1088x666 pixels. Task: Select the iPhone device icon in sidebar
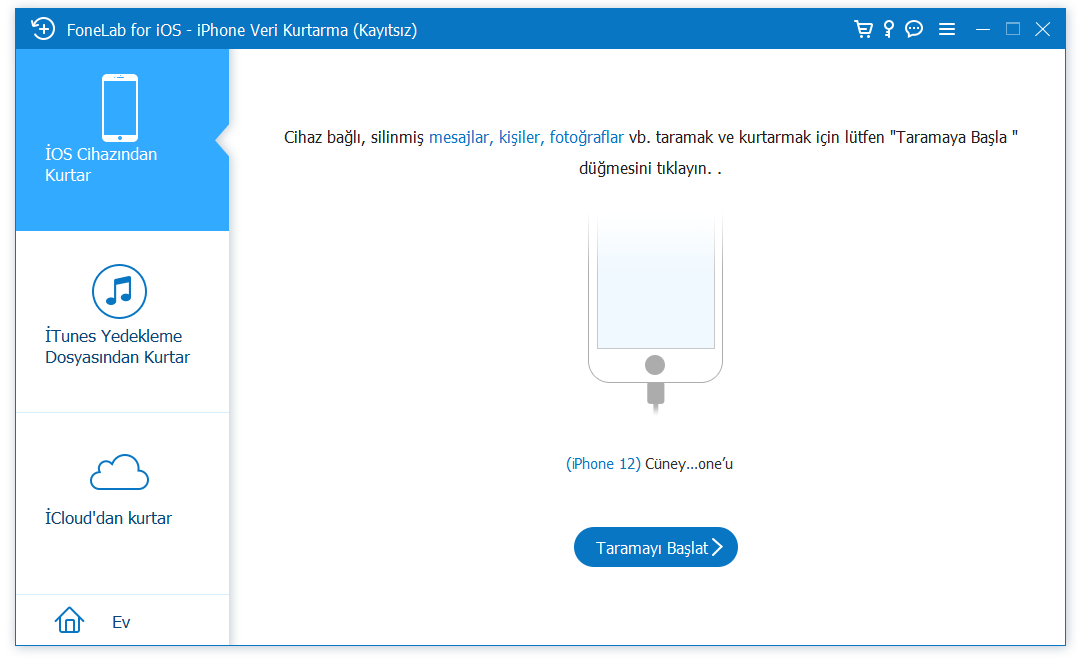pos(120,107)
